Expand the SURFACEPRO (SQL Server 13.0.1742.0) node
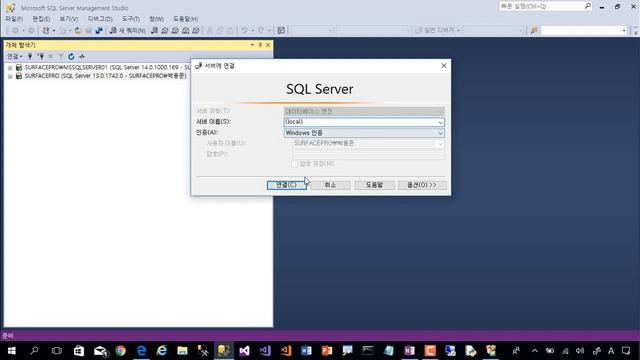Viewport: 640px width, 360px height. coord(10,76)
